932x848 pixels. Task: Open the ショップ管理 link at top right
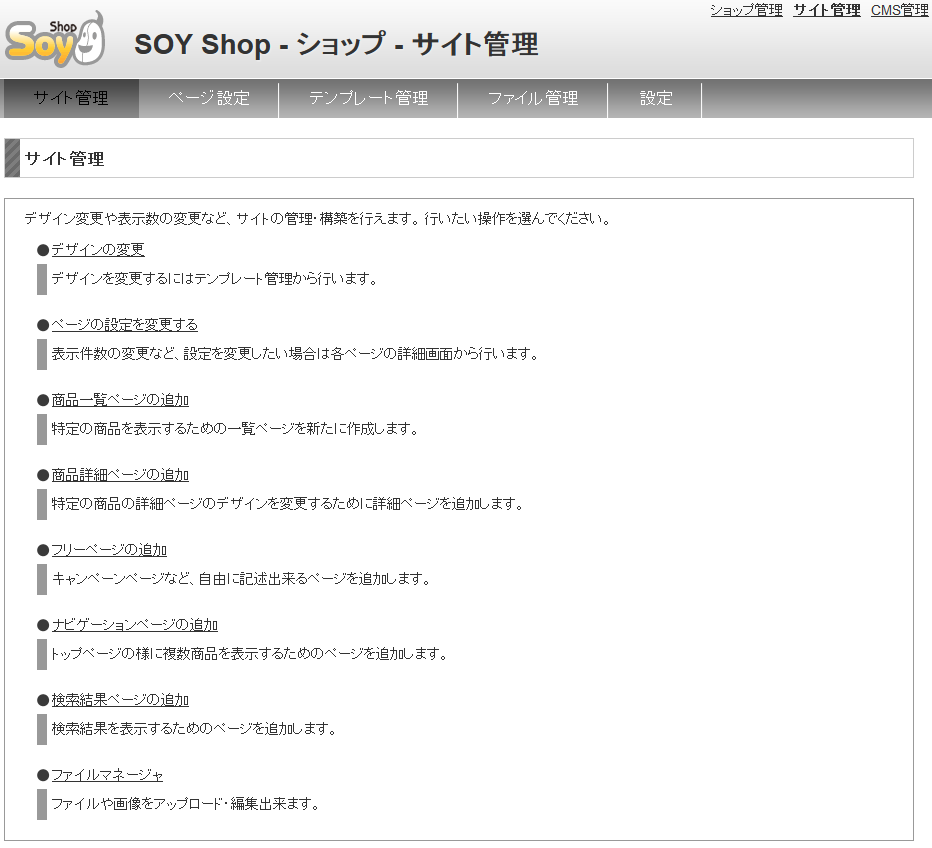click(746, 10)
